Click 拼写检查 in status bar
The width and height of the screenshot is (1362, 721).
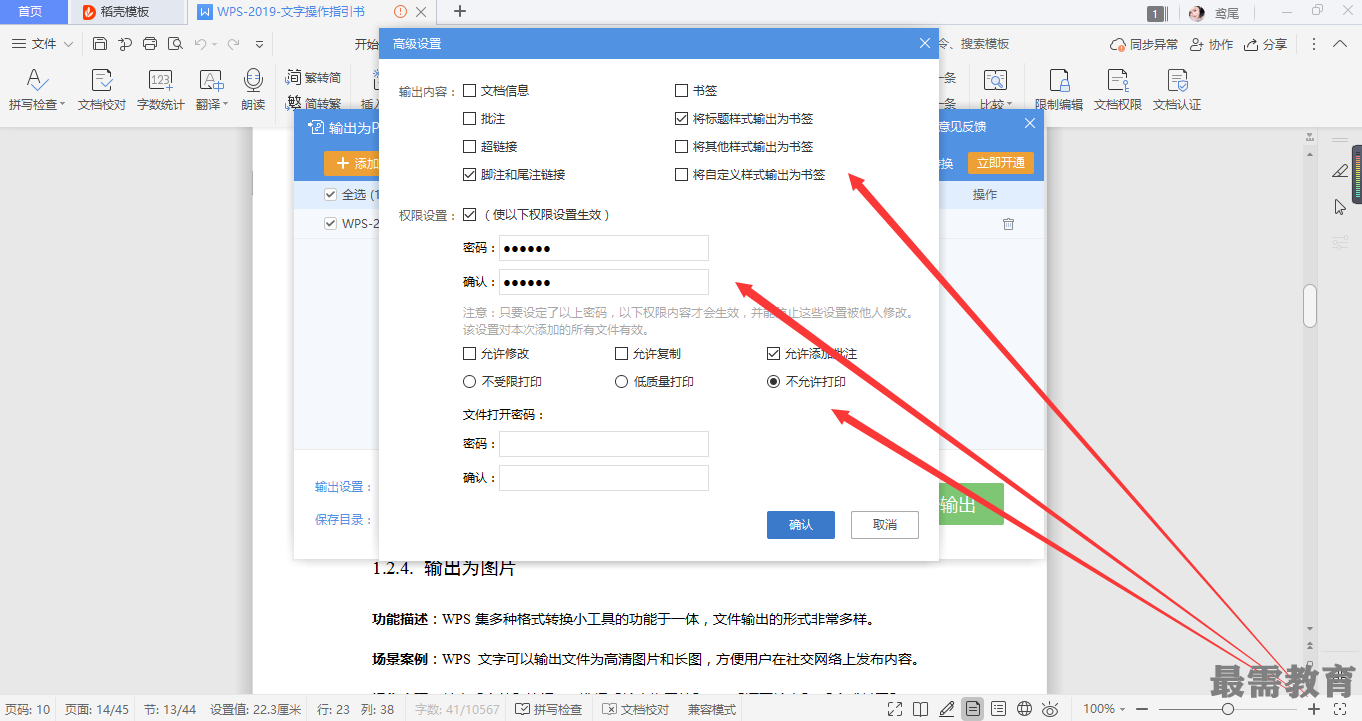[x=548, y=709]
